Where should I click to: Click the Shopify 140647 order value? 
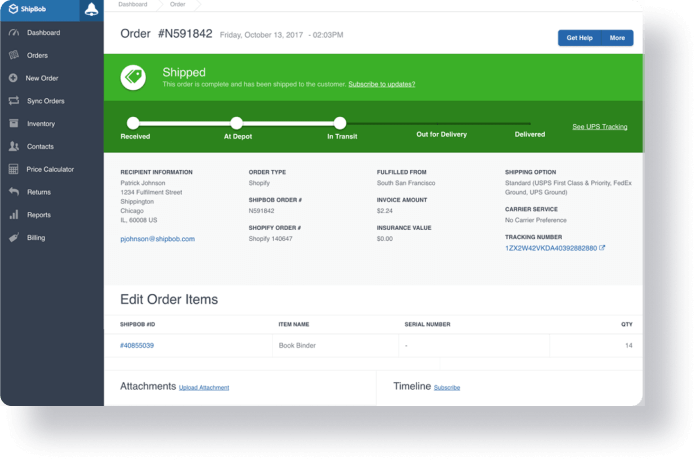tap(271, 239)
